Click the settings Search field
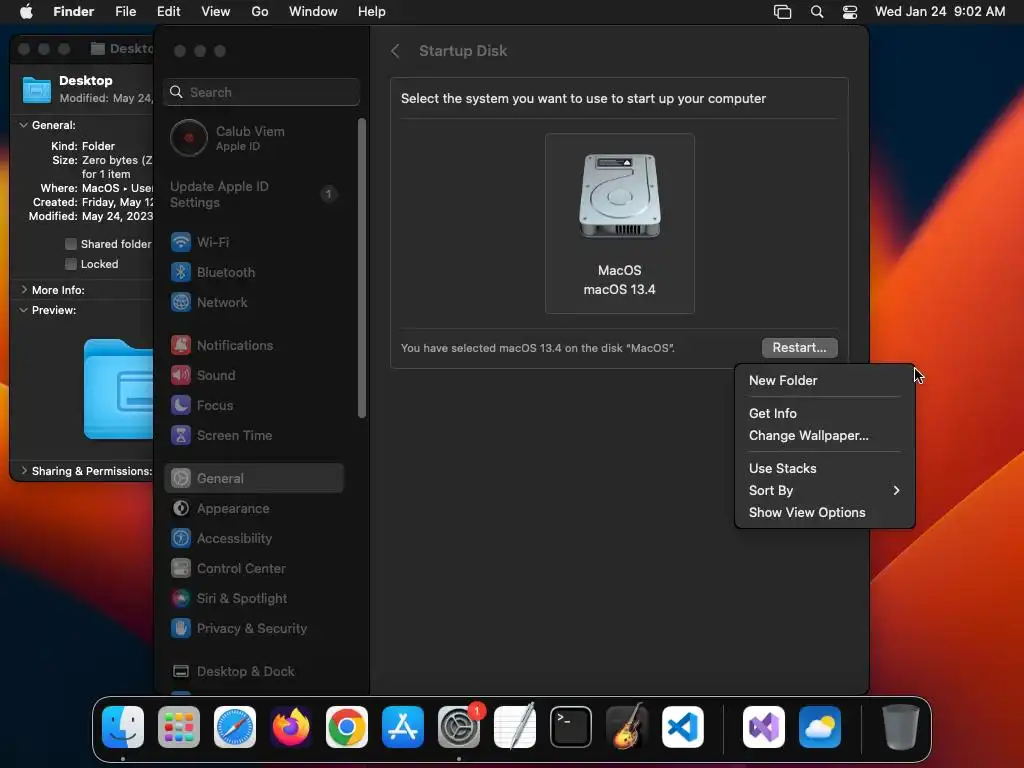 point(261,93)
